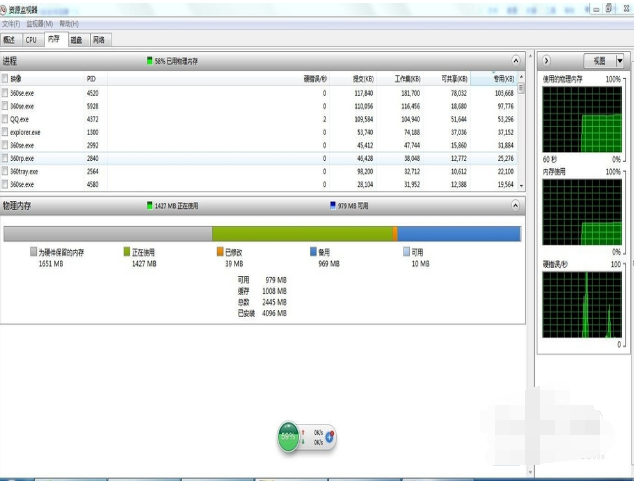Click the green 正在使用 legend square
The width and height of the screenshot is (634, 481).
(x=127, y=252)
